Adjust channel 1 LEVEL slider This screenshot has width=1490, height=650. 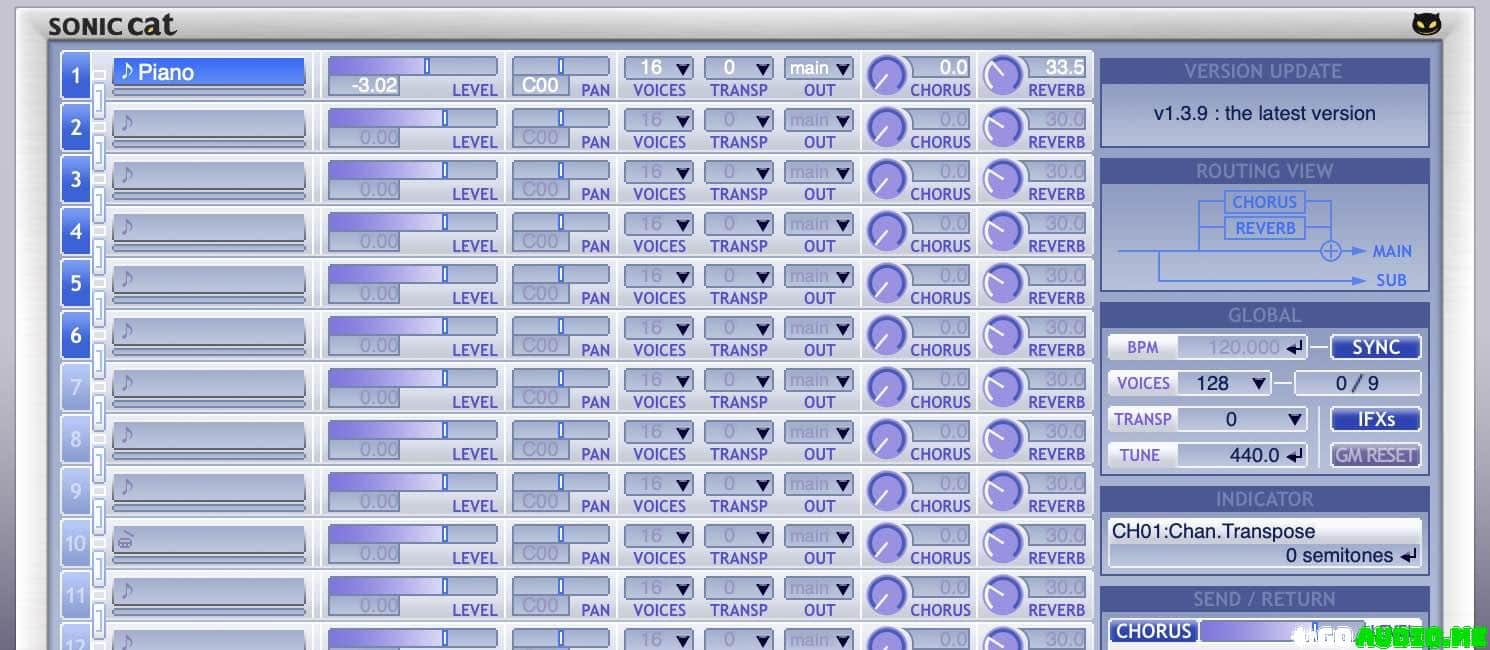412,66
